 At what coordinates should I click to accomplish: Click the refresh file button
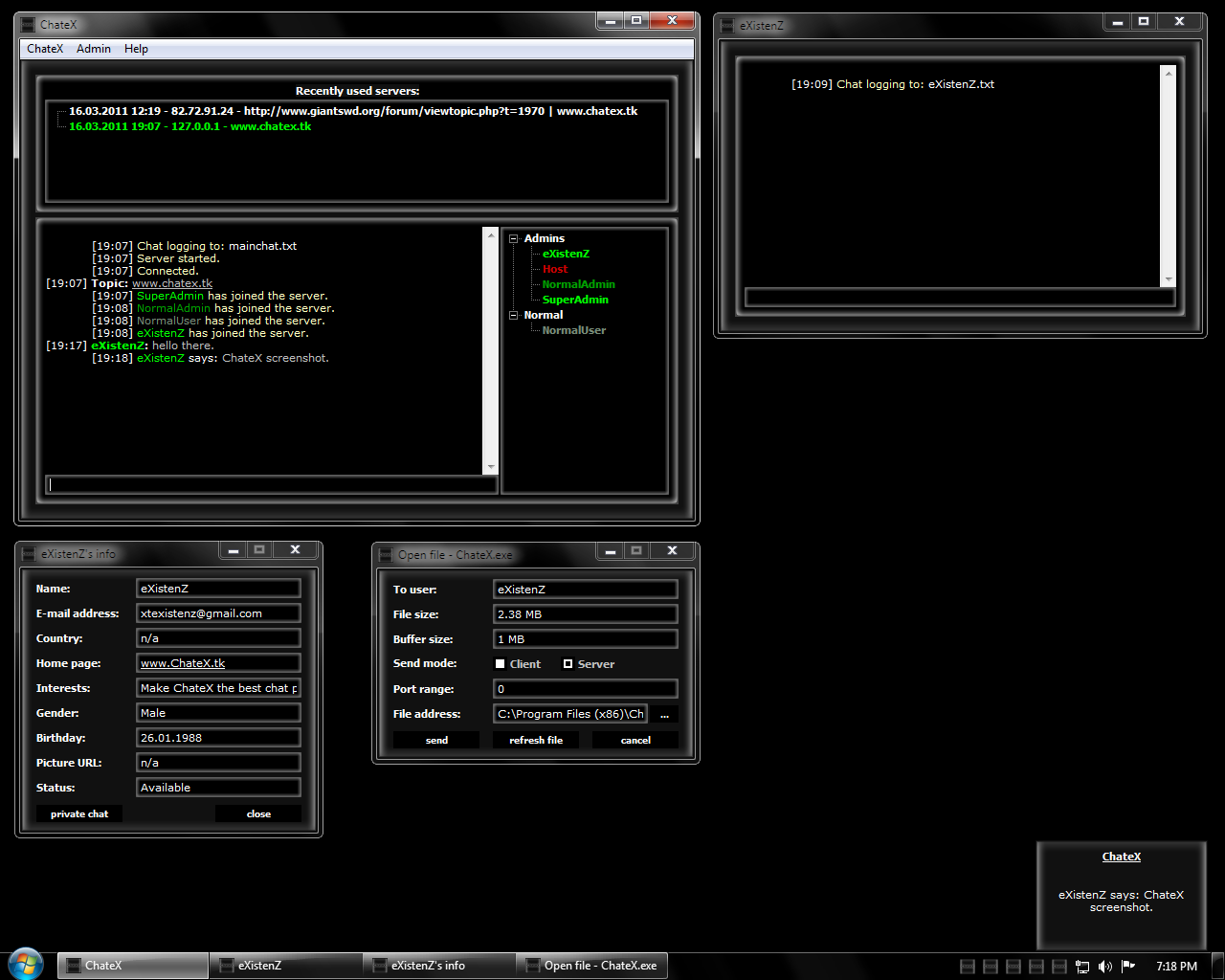pos(536,741)
